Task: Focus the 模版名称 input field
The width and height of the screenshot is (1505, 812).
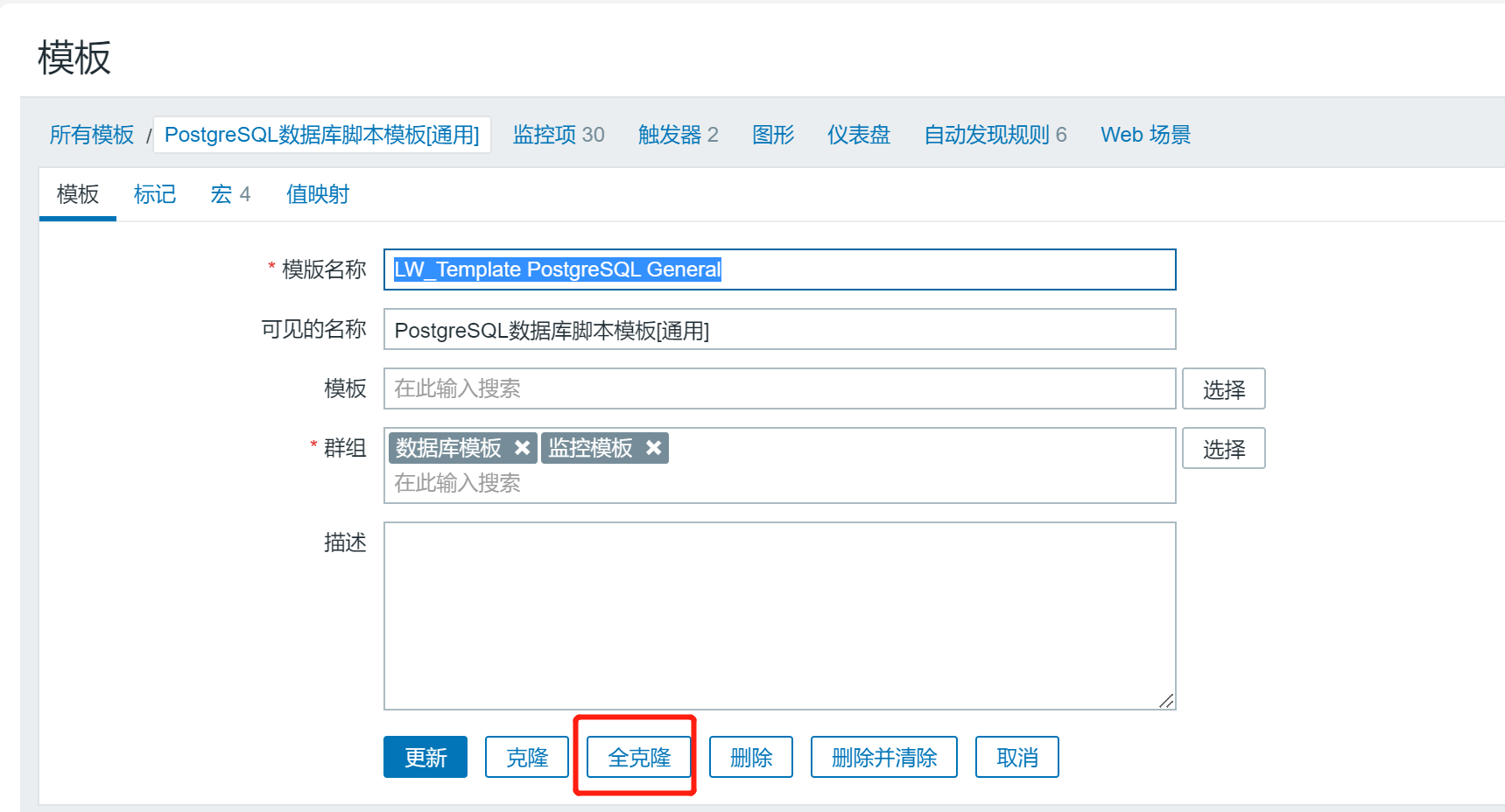Action: [x=779, y=269]
